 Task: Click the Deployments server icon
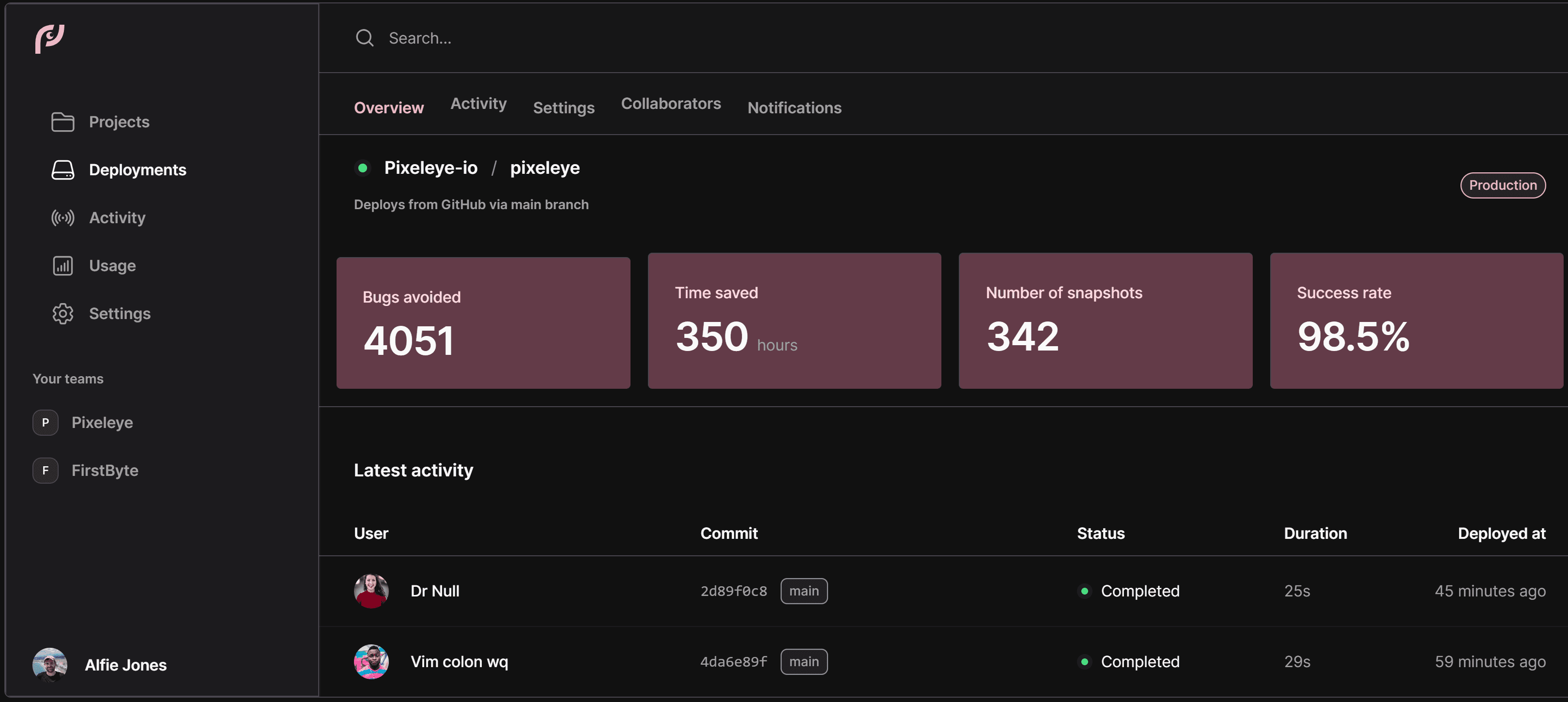point(62,170)
